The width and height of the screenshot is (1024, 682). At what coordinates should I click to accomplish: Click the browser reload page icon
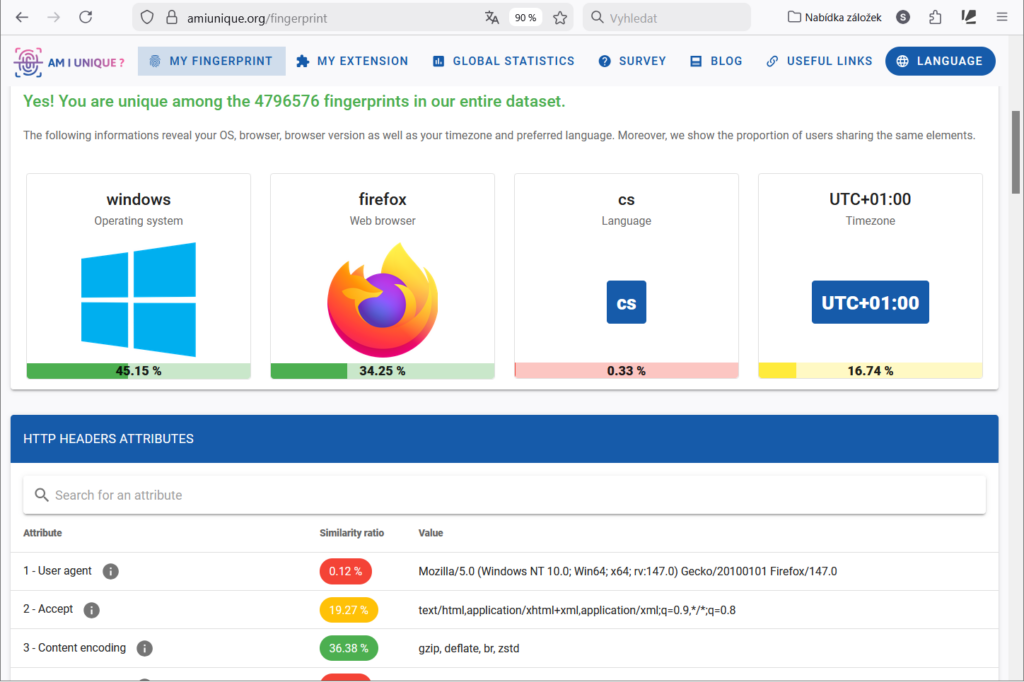pos(86,17)
